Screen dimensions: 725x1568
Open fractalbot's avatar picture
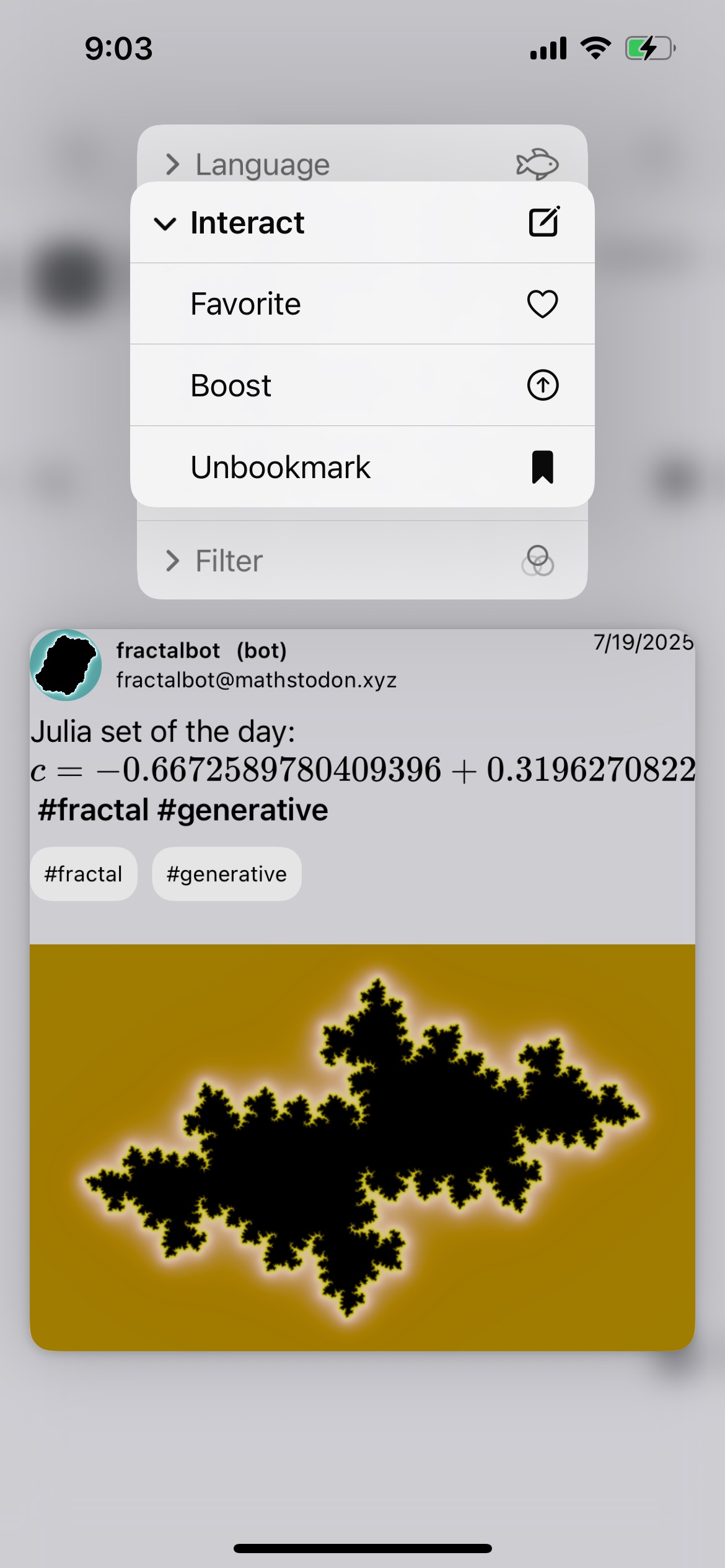click(x=66, y=664)
